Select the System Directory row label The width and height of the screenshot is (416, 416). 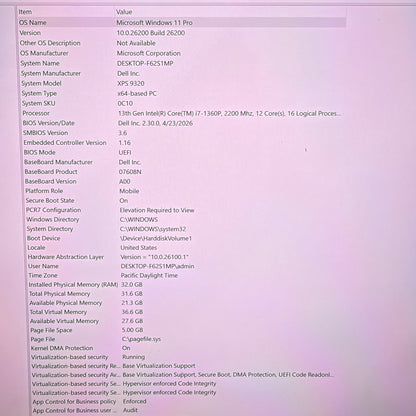tap(50, 229)
